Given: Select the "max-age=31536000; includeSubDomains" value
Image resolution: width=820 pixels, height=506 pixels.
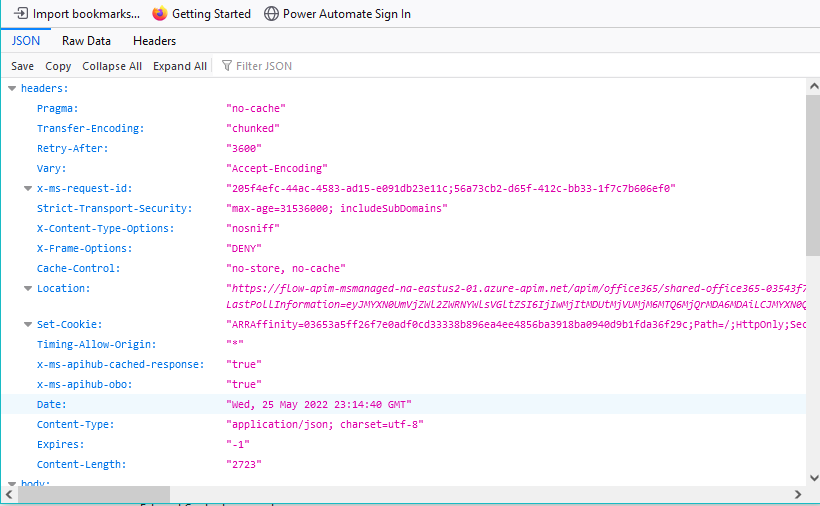Looking at the screenshot, I should 337,208.
